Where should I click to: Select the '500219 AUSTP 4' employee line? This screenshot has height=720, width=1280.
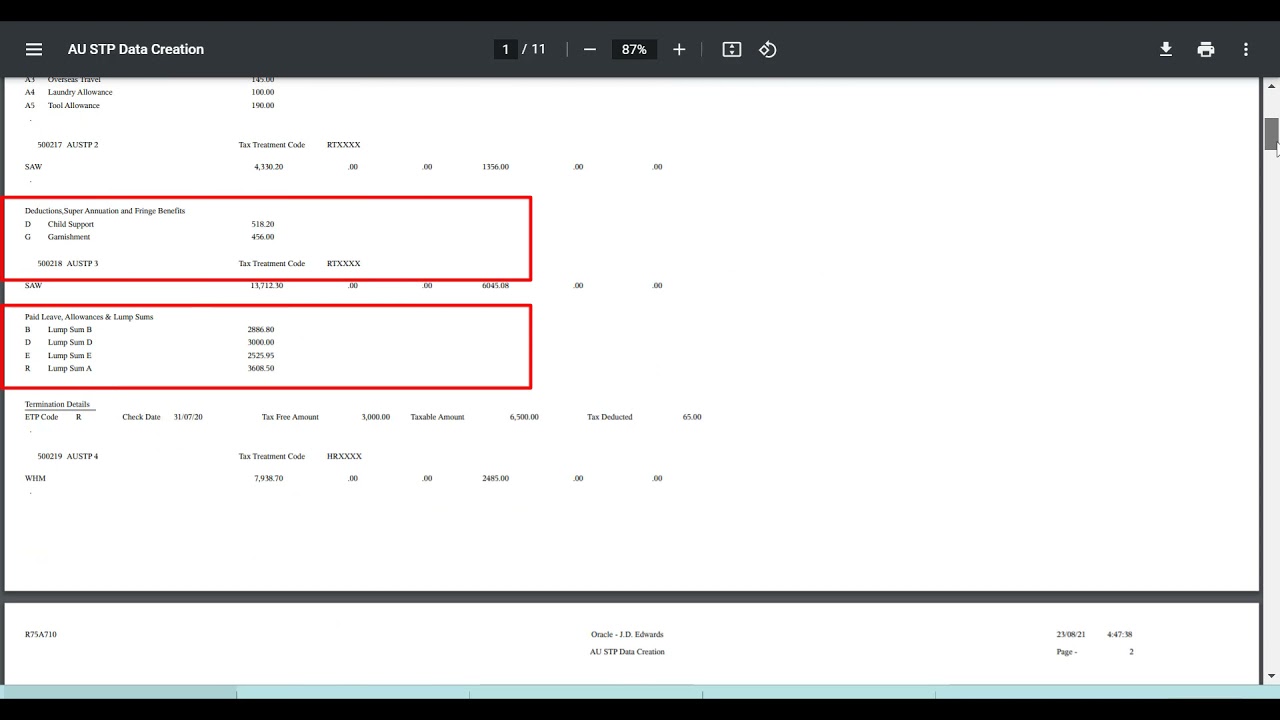(x=68, y=456)
